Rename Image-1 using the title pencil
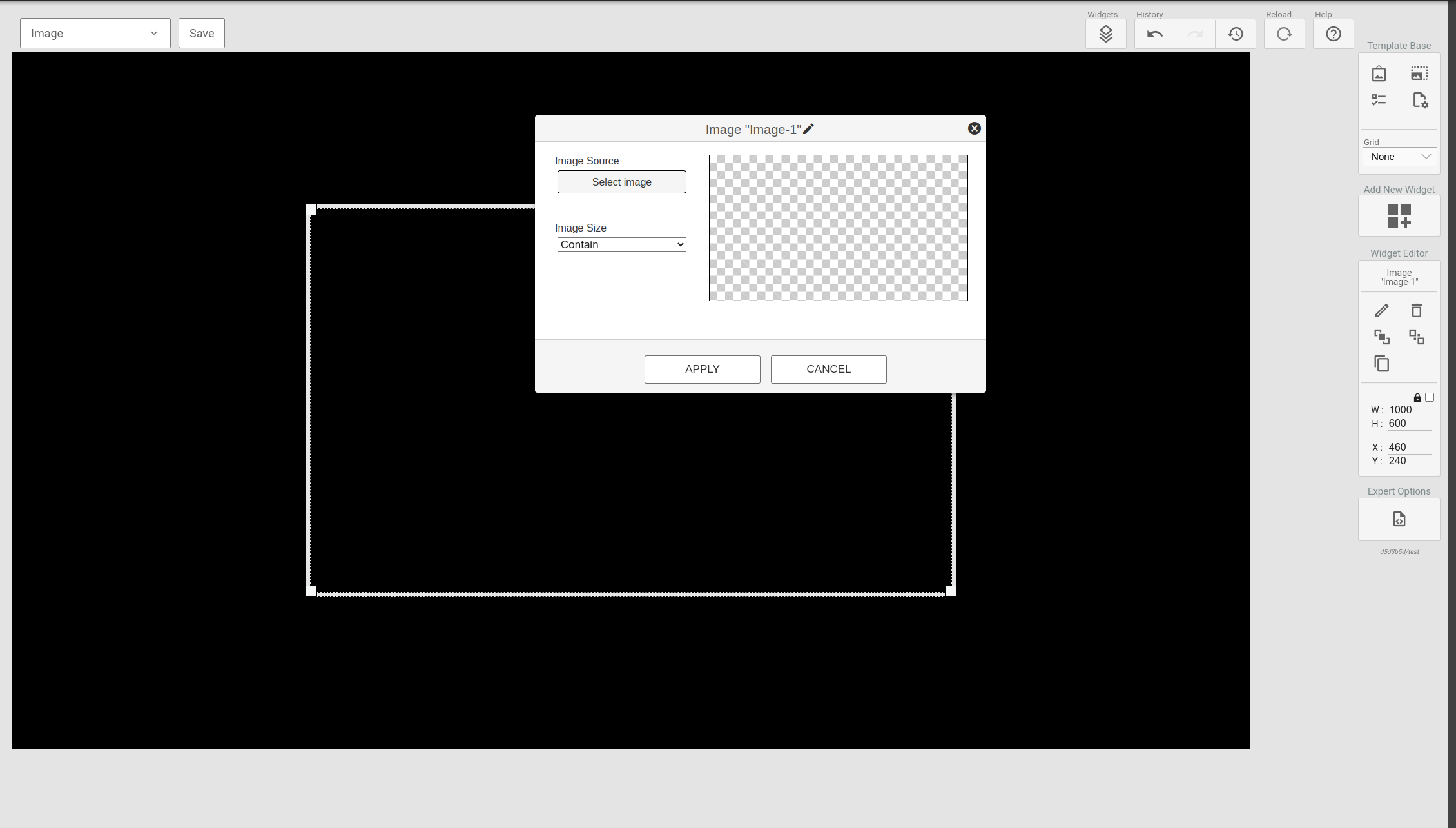1456x828 pixels. point(808,129)
